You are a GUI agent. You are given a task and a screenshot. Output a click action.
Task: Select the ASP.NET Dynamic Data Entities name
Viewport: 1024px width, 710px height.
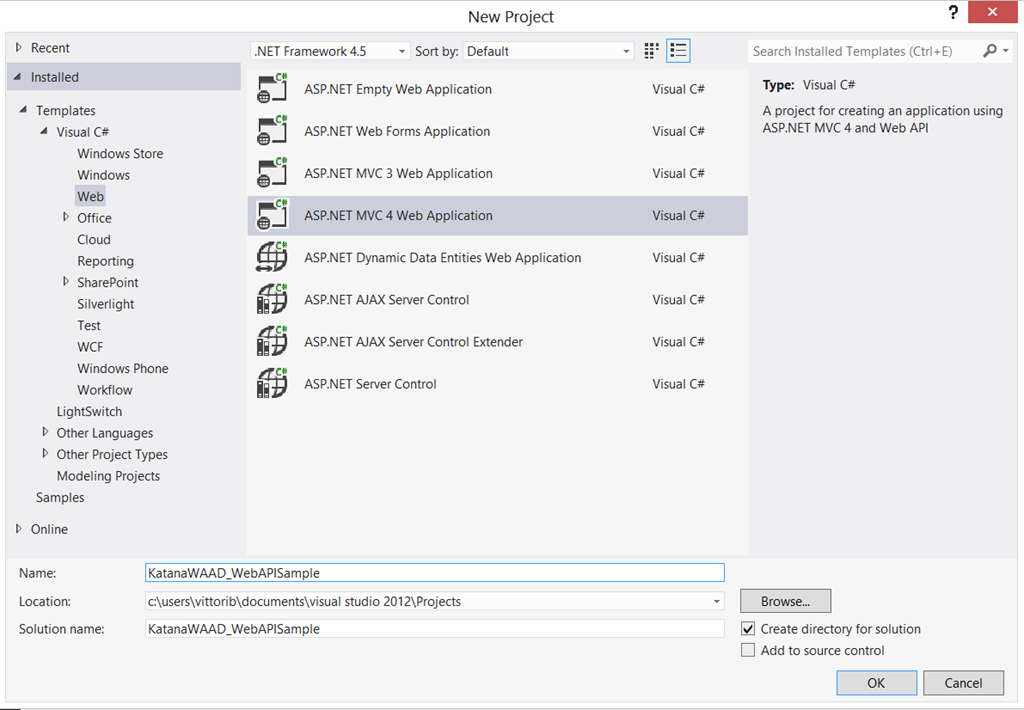442,257
